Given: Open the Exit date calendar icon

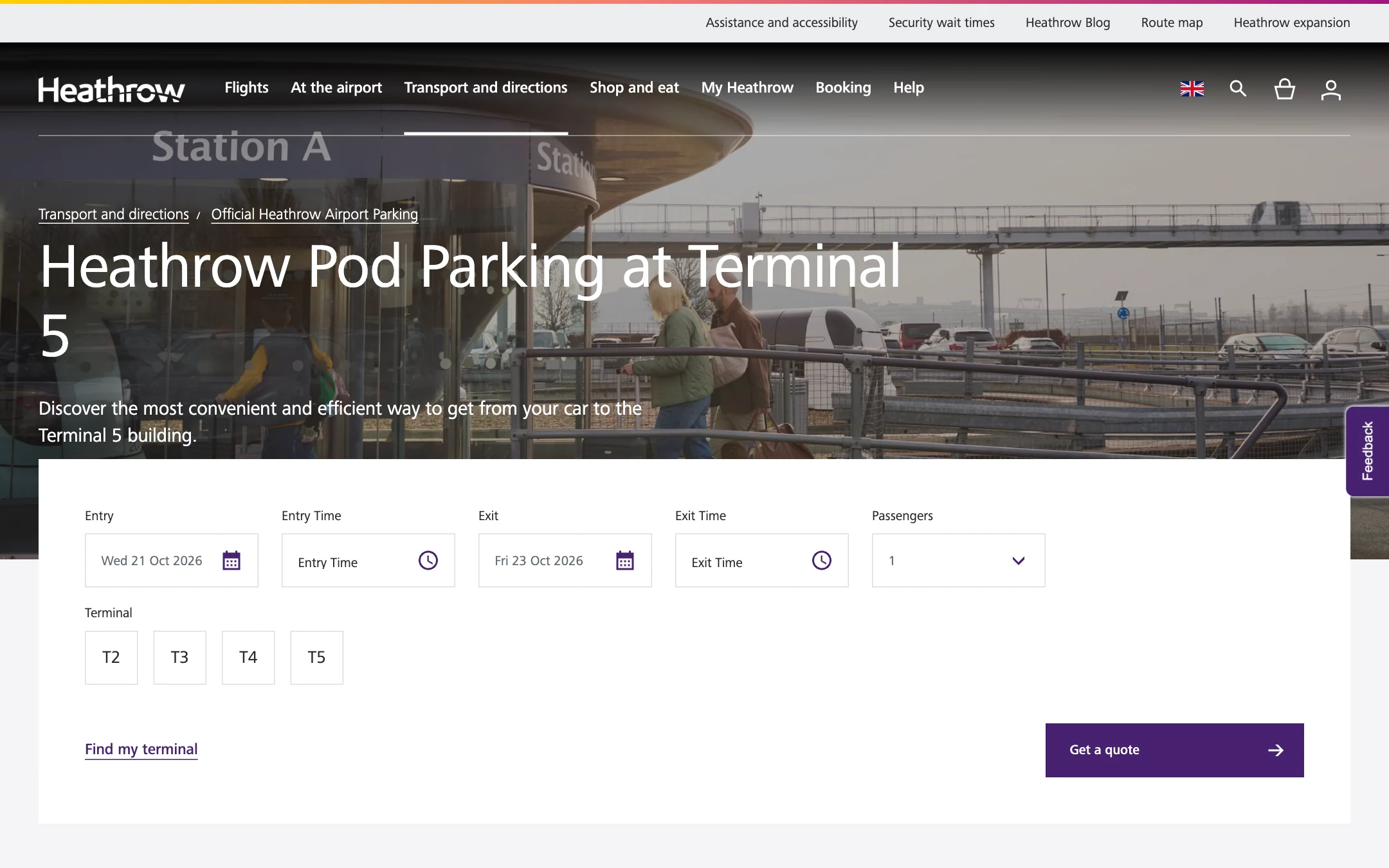Looking at the screenshot, I should click(x=625, y=561).
